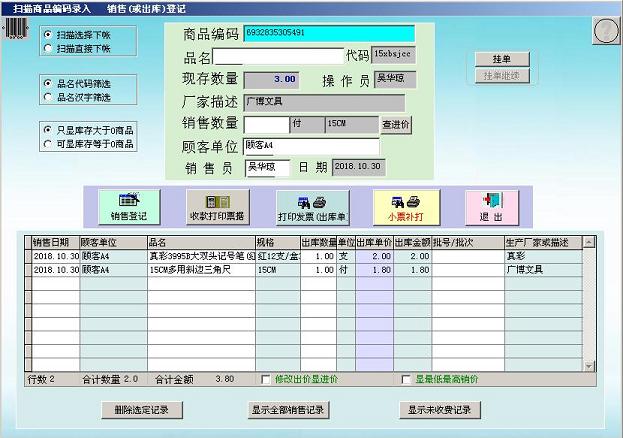The width and height of the screenshot is (623, 438).
Task: Click the 广博文具 manufacturer cell in table
Action: click(x=543, y=270)
